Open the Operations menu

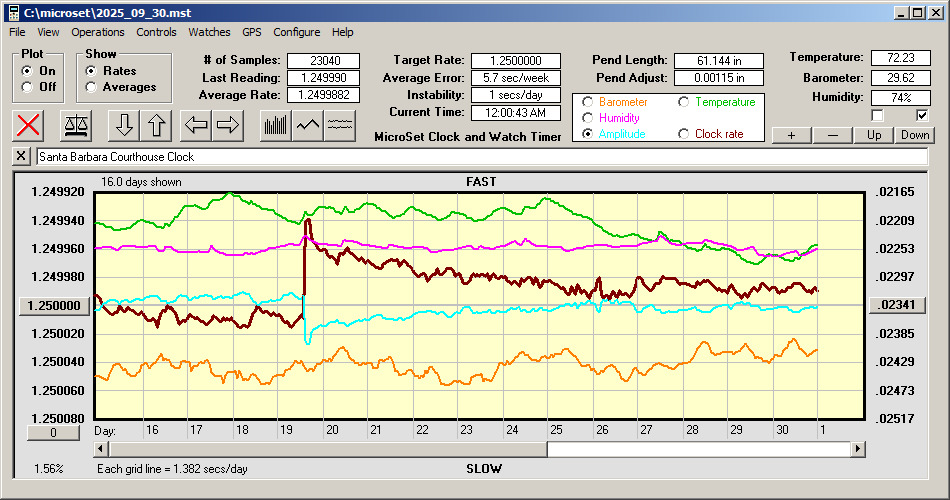98,32
